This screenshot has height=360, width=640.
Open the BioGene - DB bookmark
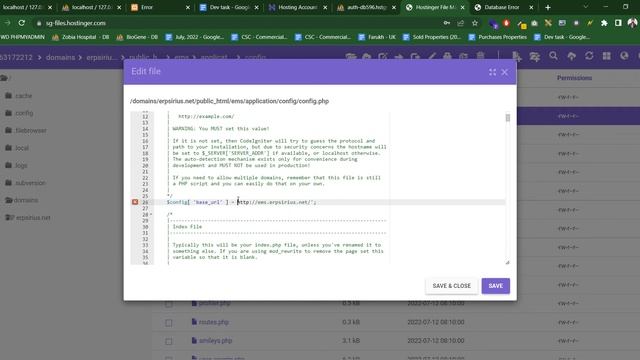point(137,37)
